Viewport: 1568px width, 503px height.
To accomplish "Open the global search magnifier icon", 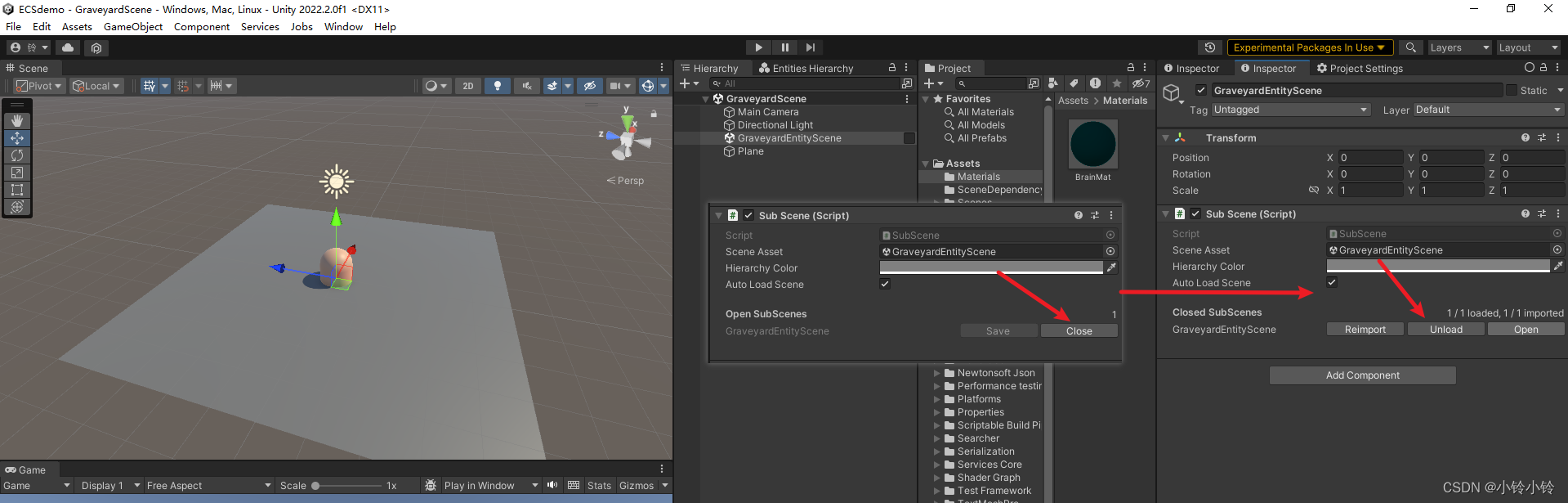I will 1410,47.
